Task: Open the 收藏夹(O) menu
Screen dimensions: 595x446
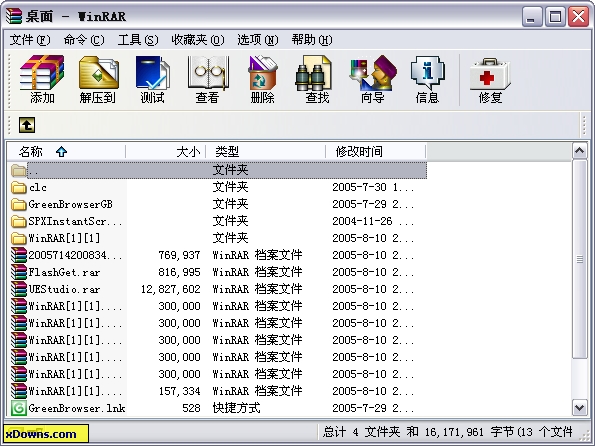Action: (x=198, y=40)
